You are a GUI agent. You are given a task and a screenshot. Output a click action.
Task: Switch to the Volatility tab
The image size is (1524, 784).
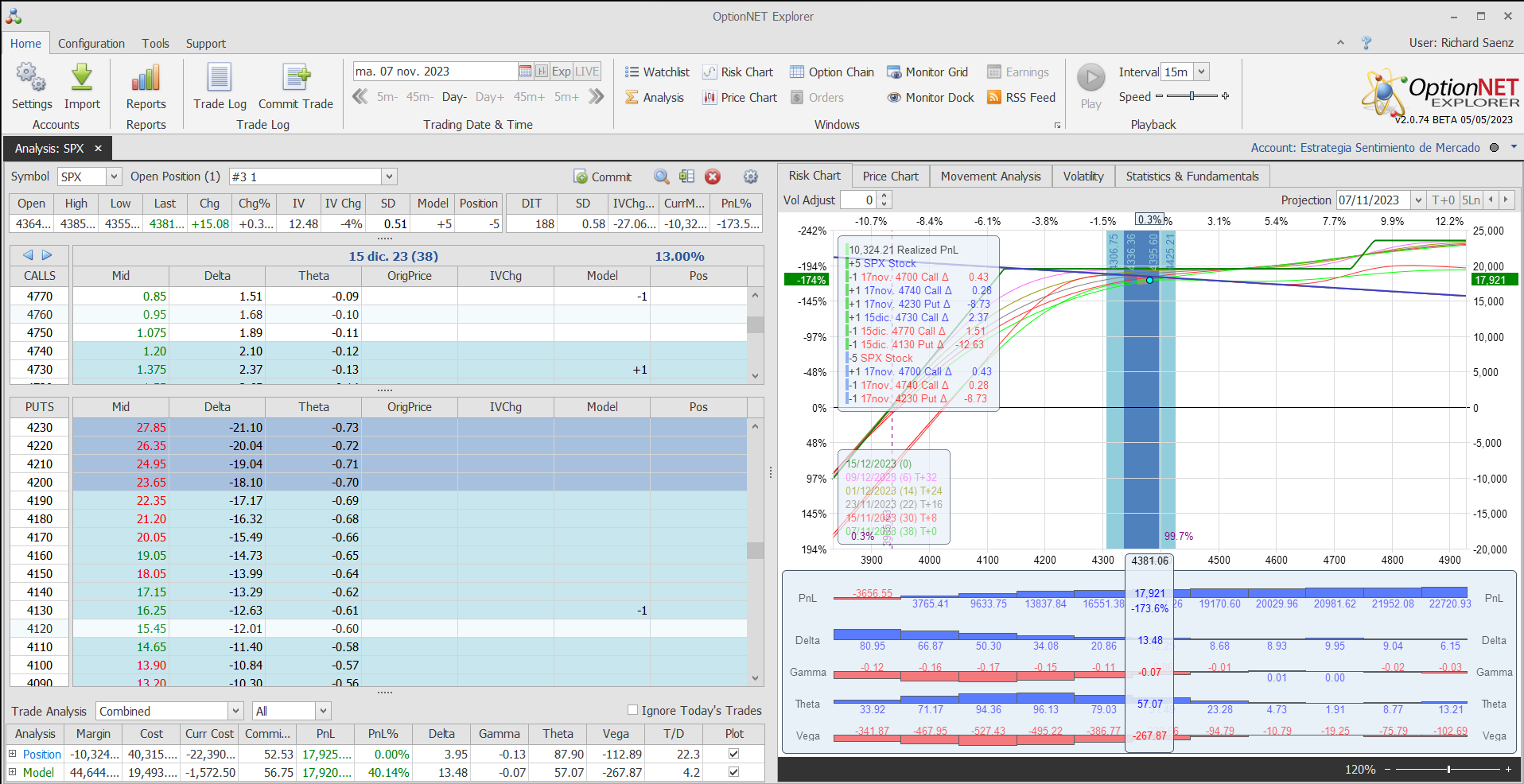coord(1083,177)
